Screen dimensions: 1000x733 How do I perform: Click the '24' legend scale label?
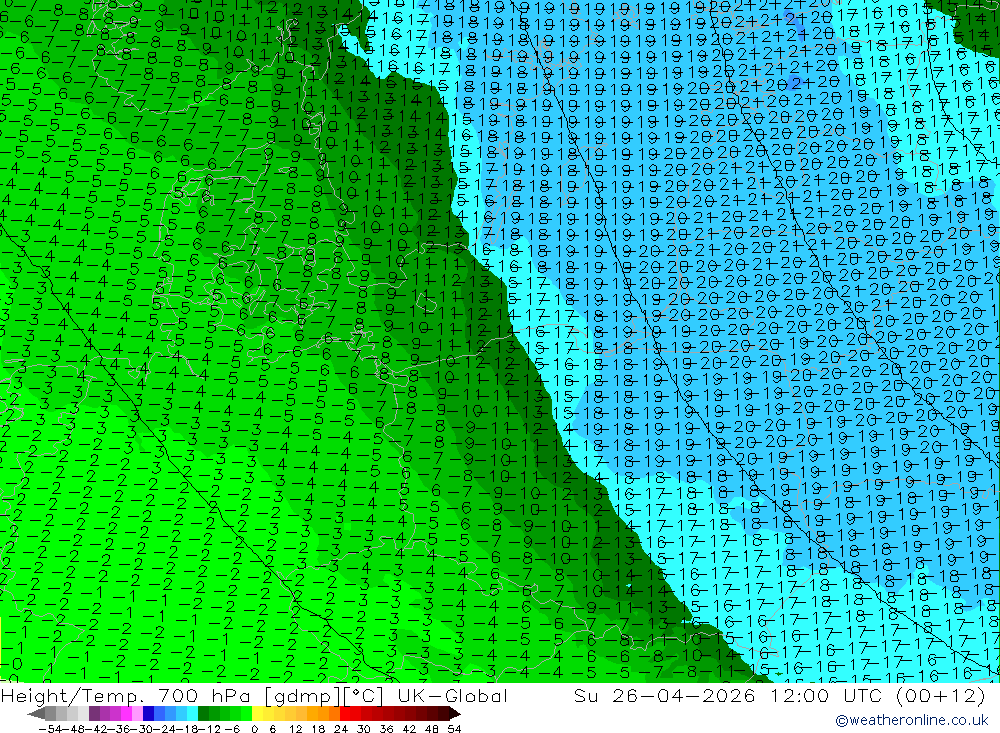pyautogui.click(x=341, y=729)
